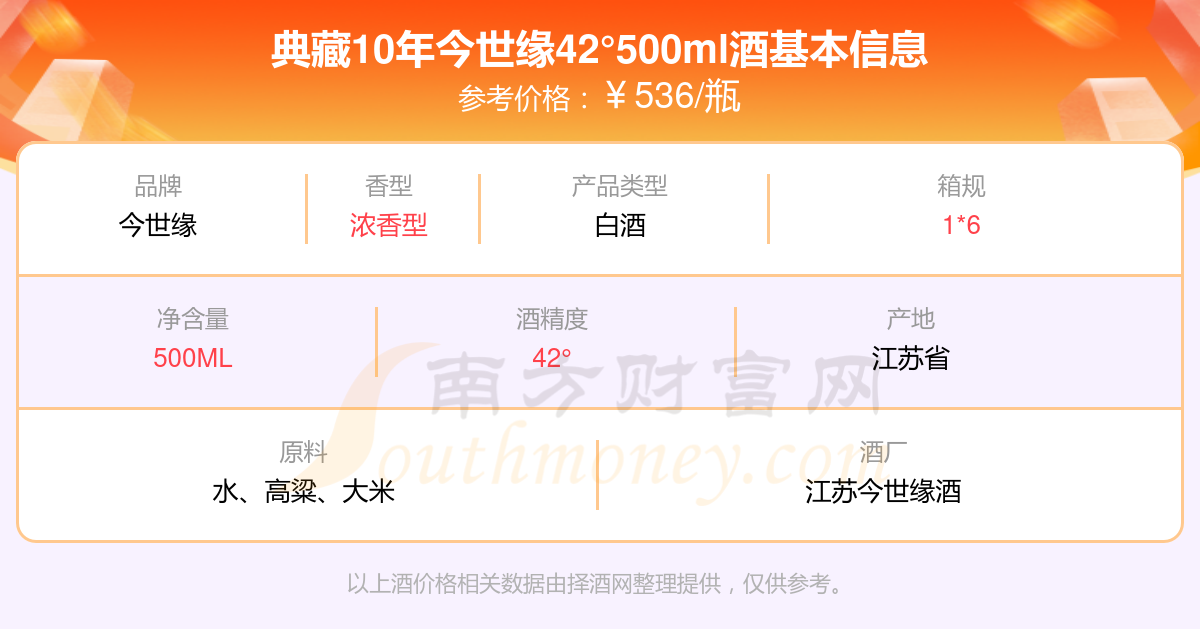Image resolution: width=1200 pixels, height=629 pixels.
Task: Click the 品牌 label
Action: click(158, 186)
